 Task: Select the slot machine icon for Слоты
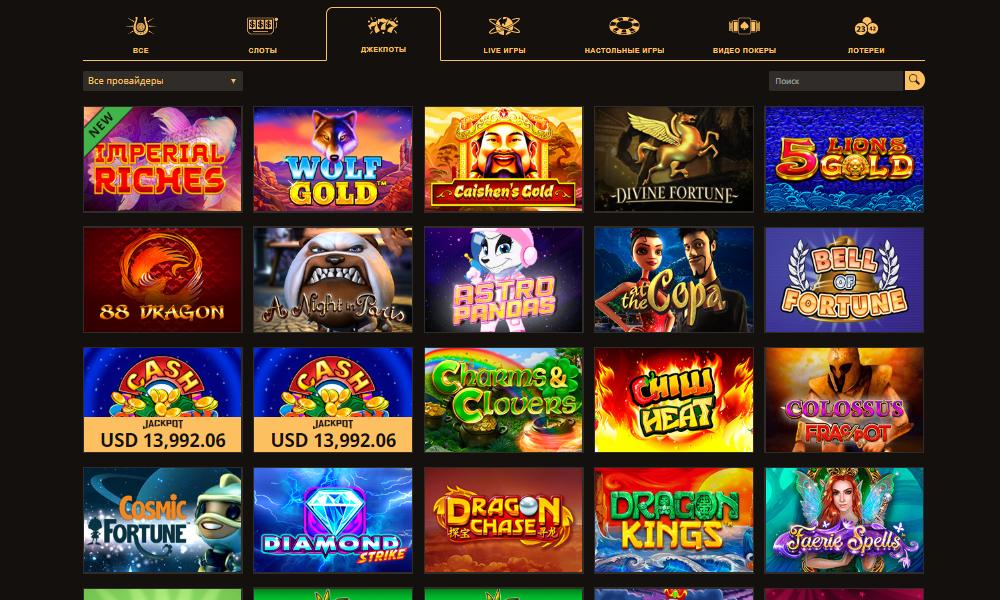tap(262, 26)
